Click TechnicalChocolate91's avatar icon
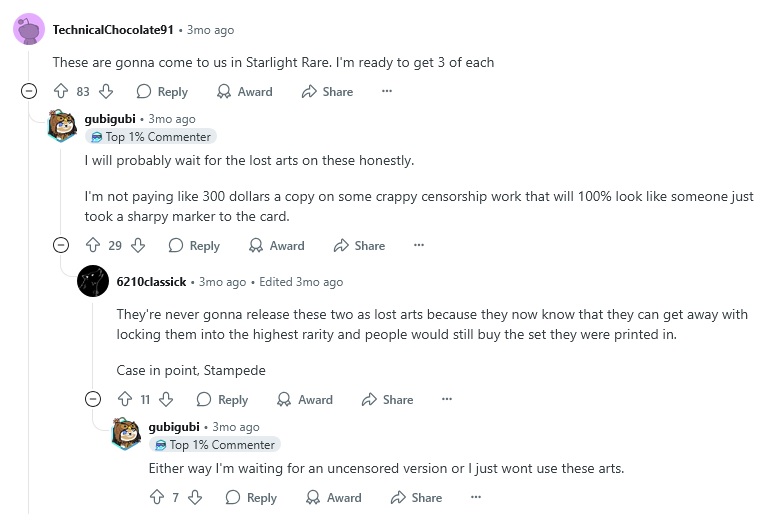Screen dimensions: 775x526 click(x=29, y=30)
